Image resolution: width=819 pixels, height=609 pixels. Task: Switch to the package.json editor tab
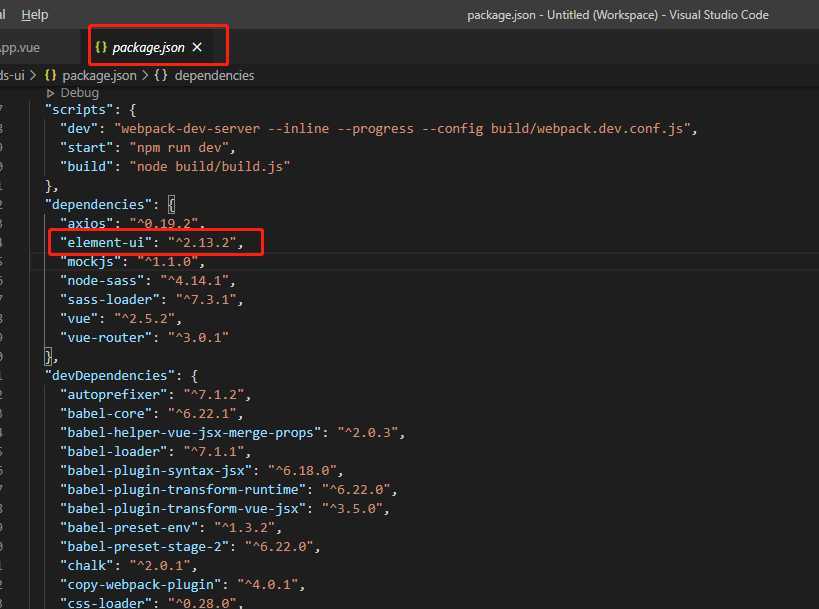(148, 48)
